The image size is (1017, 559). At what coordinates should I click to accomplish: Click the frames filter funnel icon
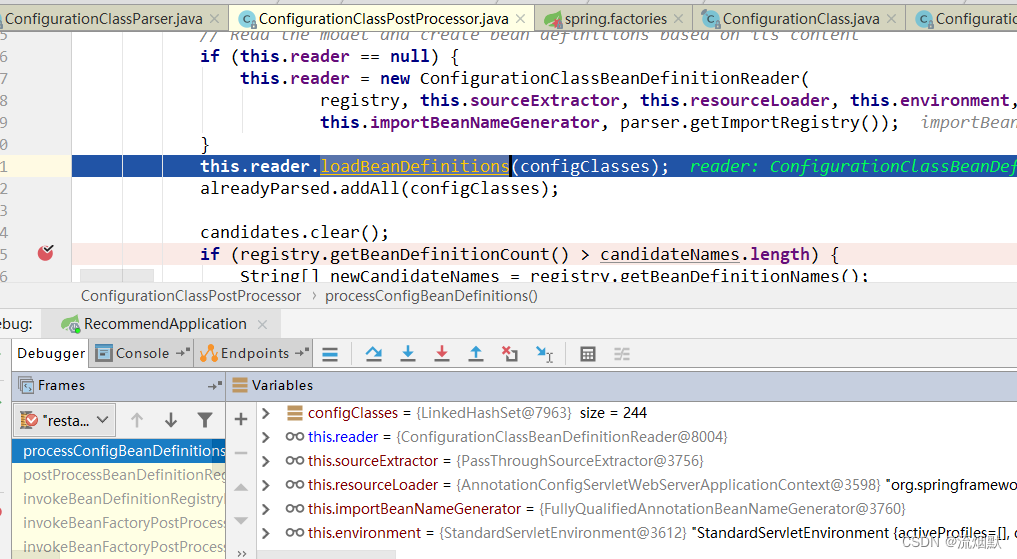coord(205,420)
